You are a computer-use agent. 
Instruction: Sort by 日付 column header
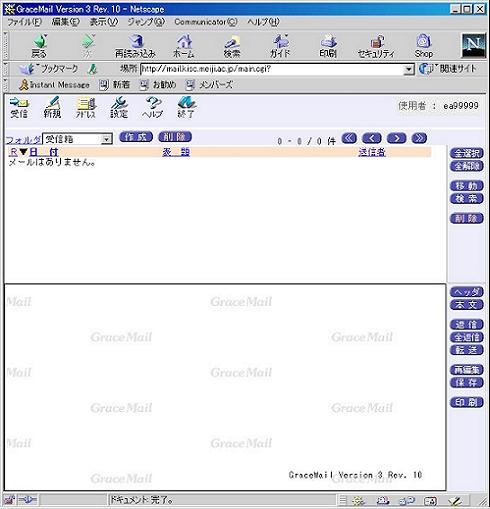[44, 152]
